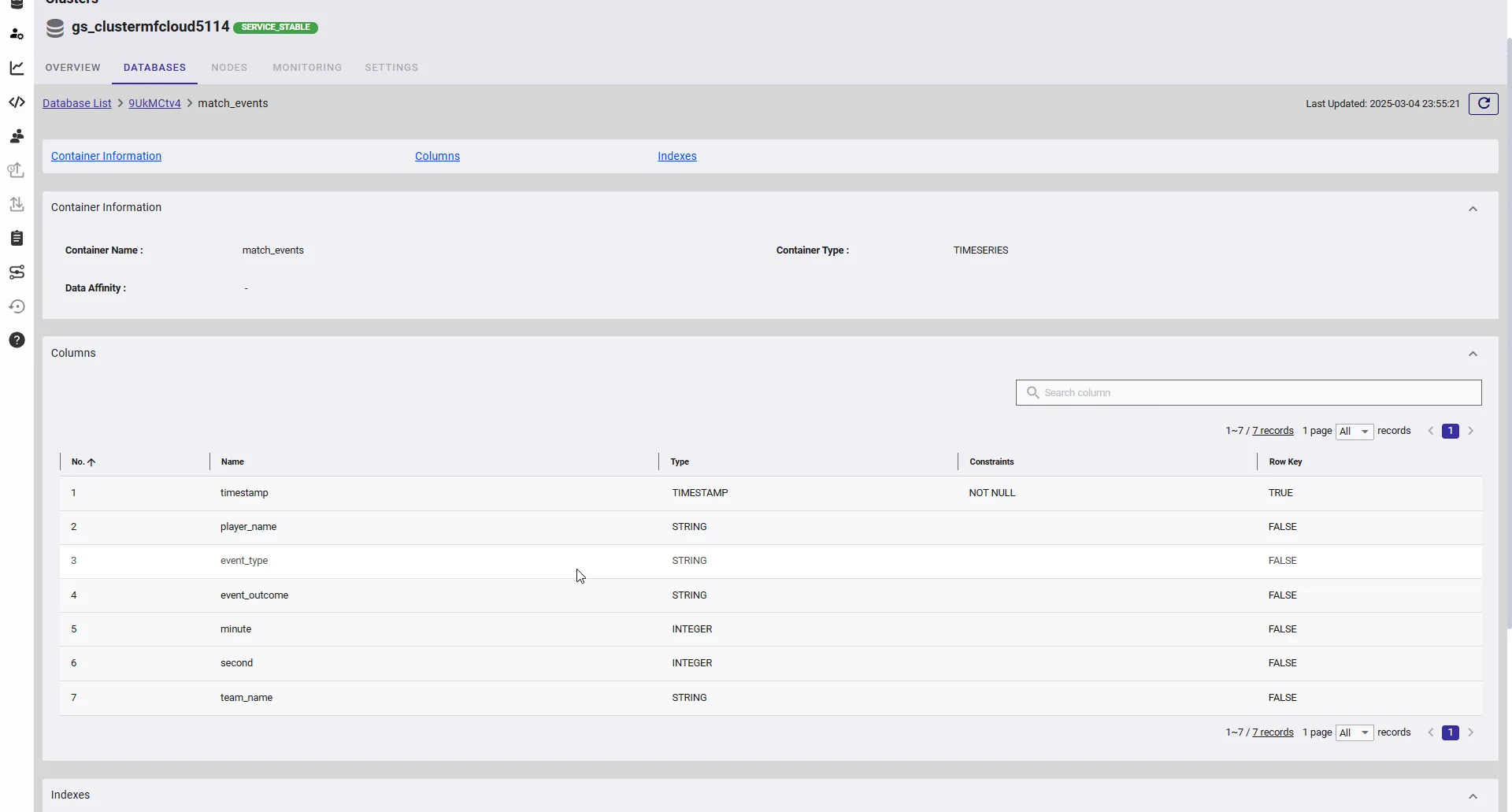Viewport: 1512px width, 812px height.
Task: Click the users group icon in sidebar
Action: coord(17,136)
